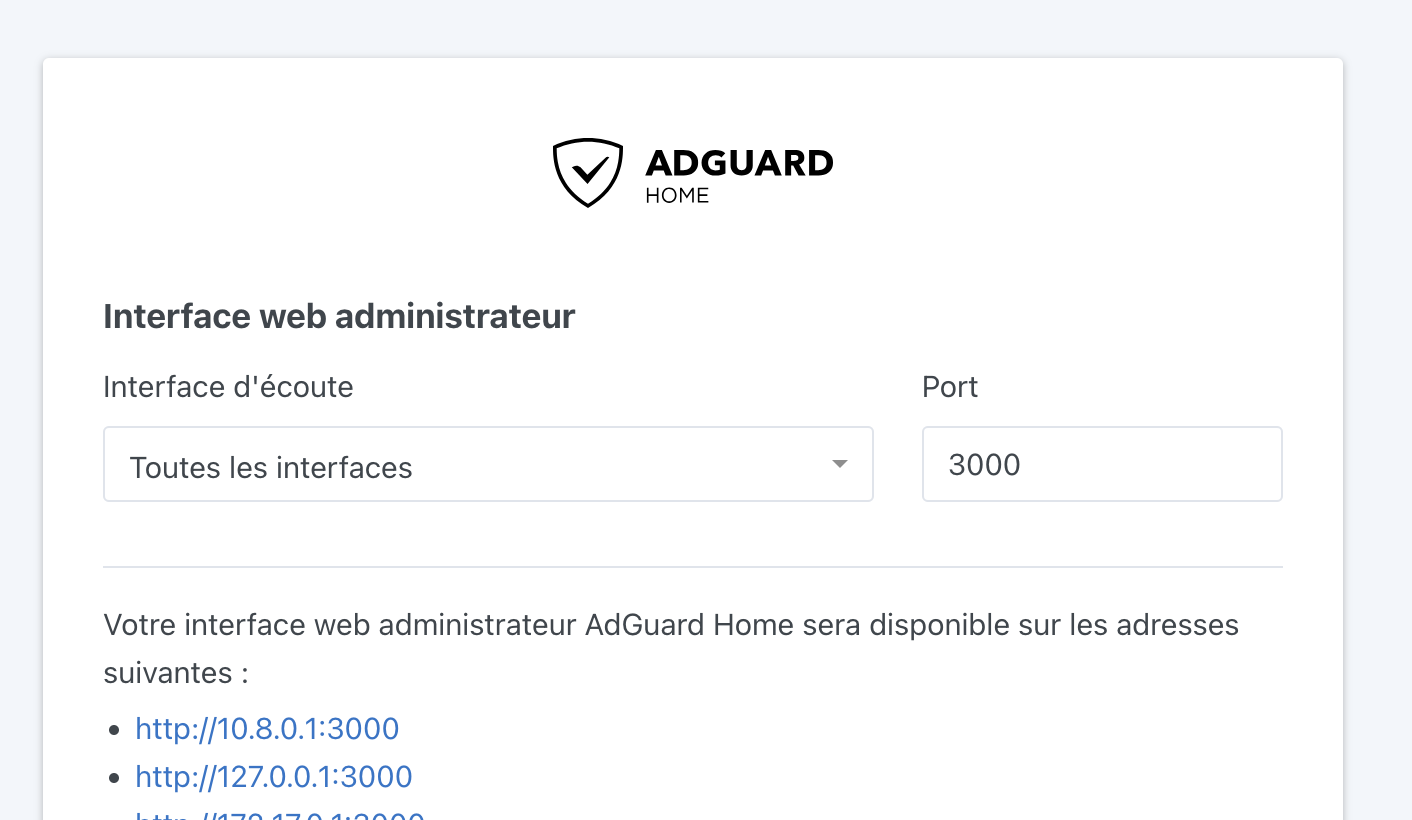Click the HOME text under the logo
This screenshot has height=820, width=1412.
pos(677,196)
